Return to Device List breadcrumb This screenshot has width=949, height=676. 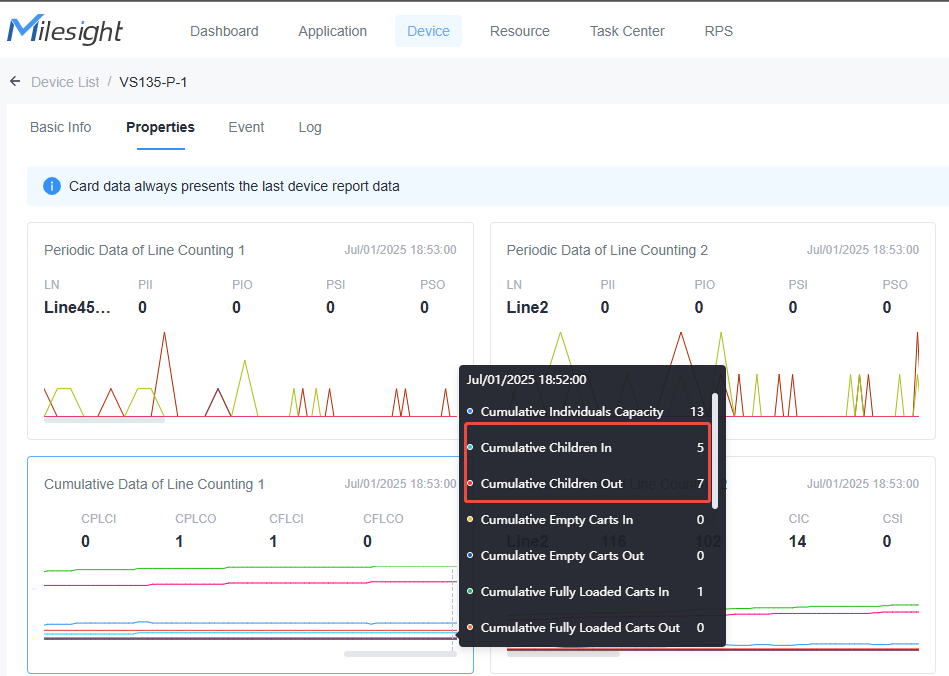pyautogui.click(x=65, y=82)
